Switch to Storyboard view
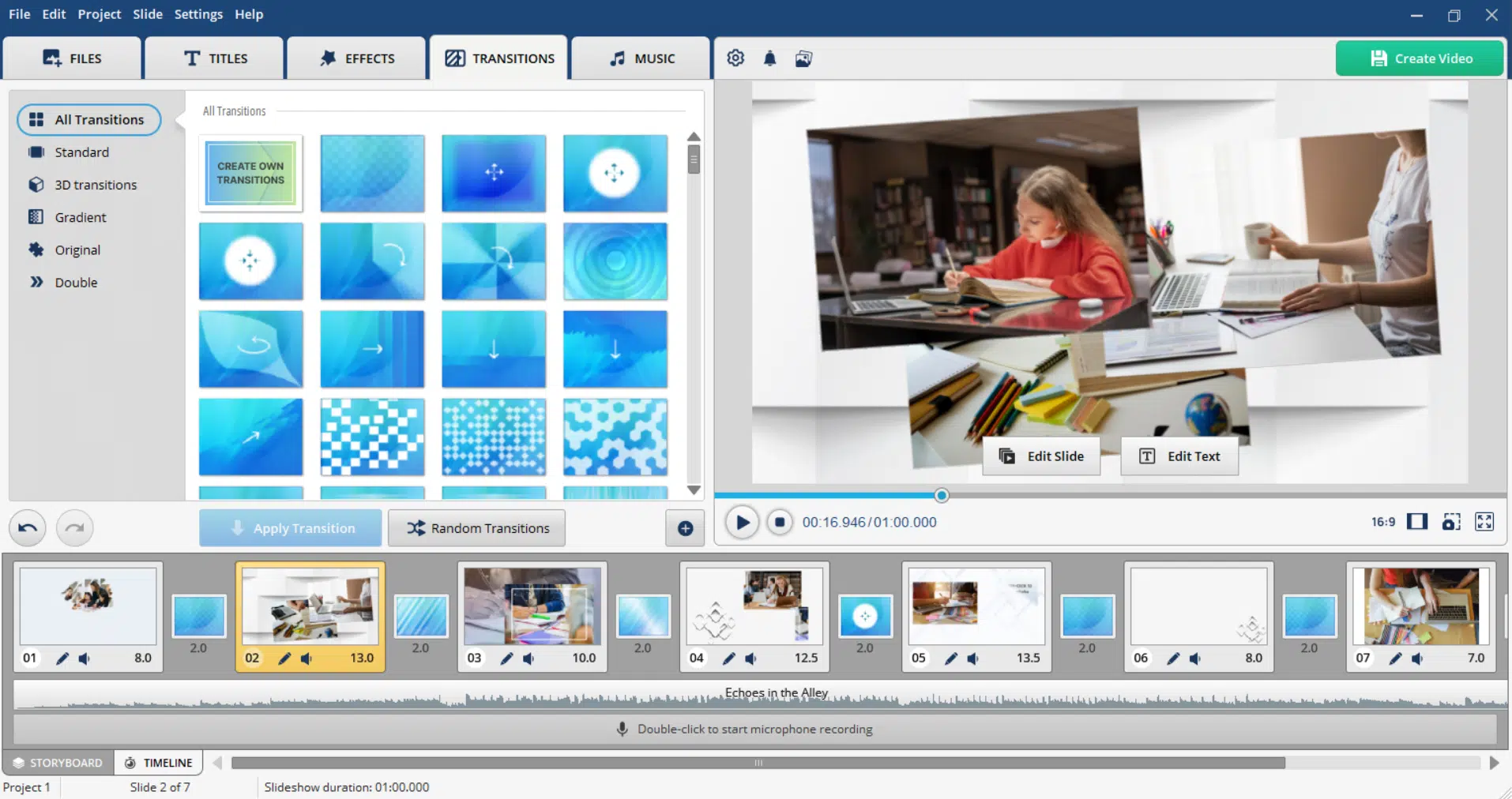 (58, 763)
